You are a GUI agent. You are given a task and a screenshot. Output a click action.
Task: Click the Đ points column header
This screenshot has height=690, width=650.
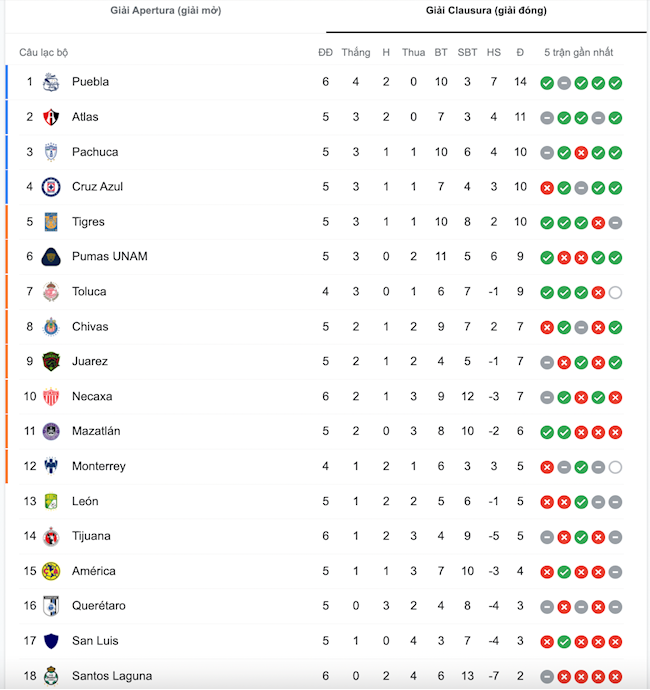click(520, 52)
